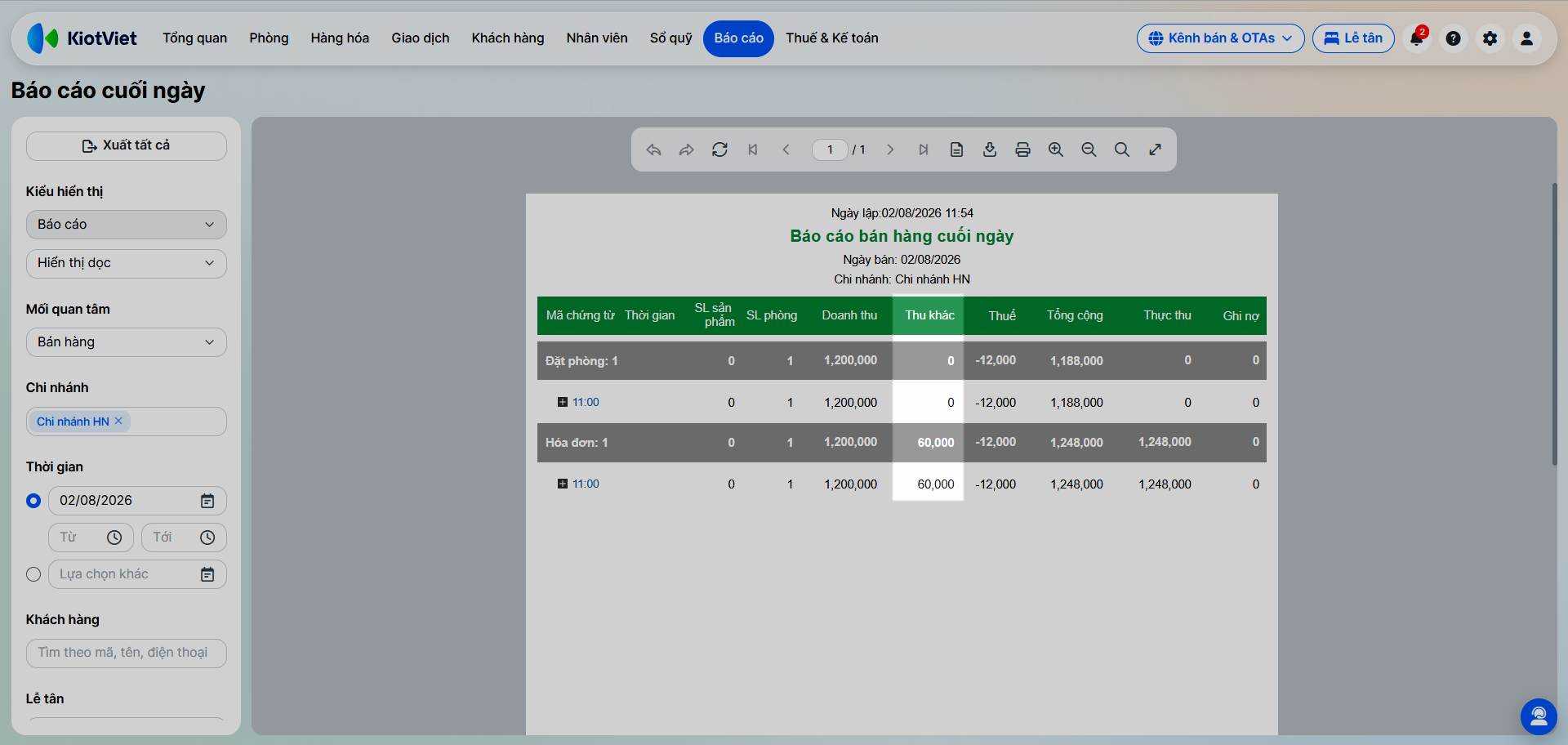Click Doanh thu column header
Image resolution: width=1568 pixels, height=745 pixels.
coord(849,315)
